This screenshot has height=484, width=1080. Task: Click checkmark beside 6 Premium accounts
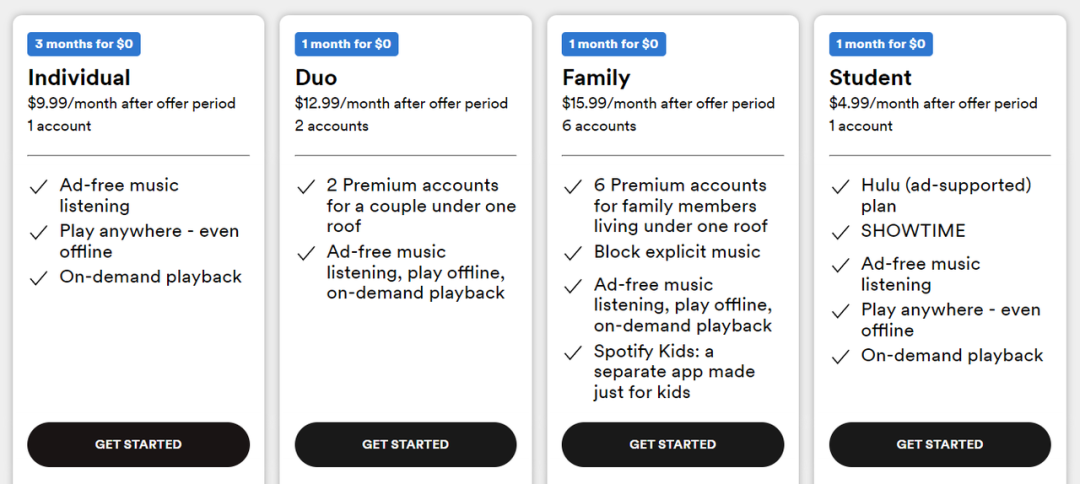point(573,186)
